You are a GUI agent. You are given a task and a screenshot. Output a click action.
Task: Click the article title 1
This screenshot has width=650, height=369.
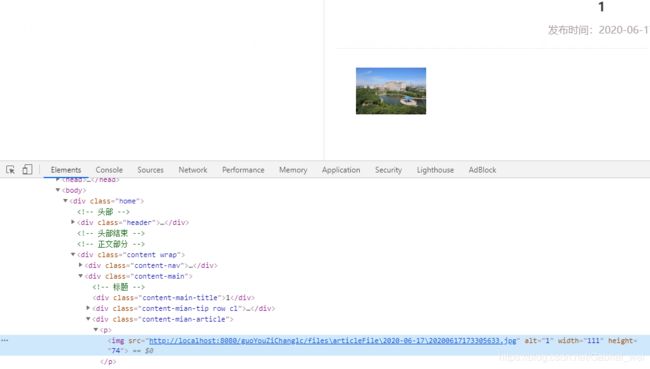click(x=601, y=7)
